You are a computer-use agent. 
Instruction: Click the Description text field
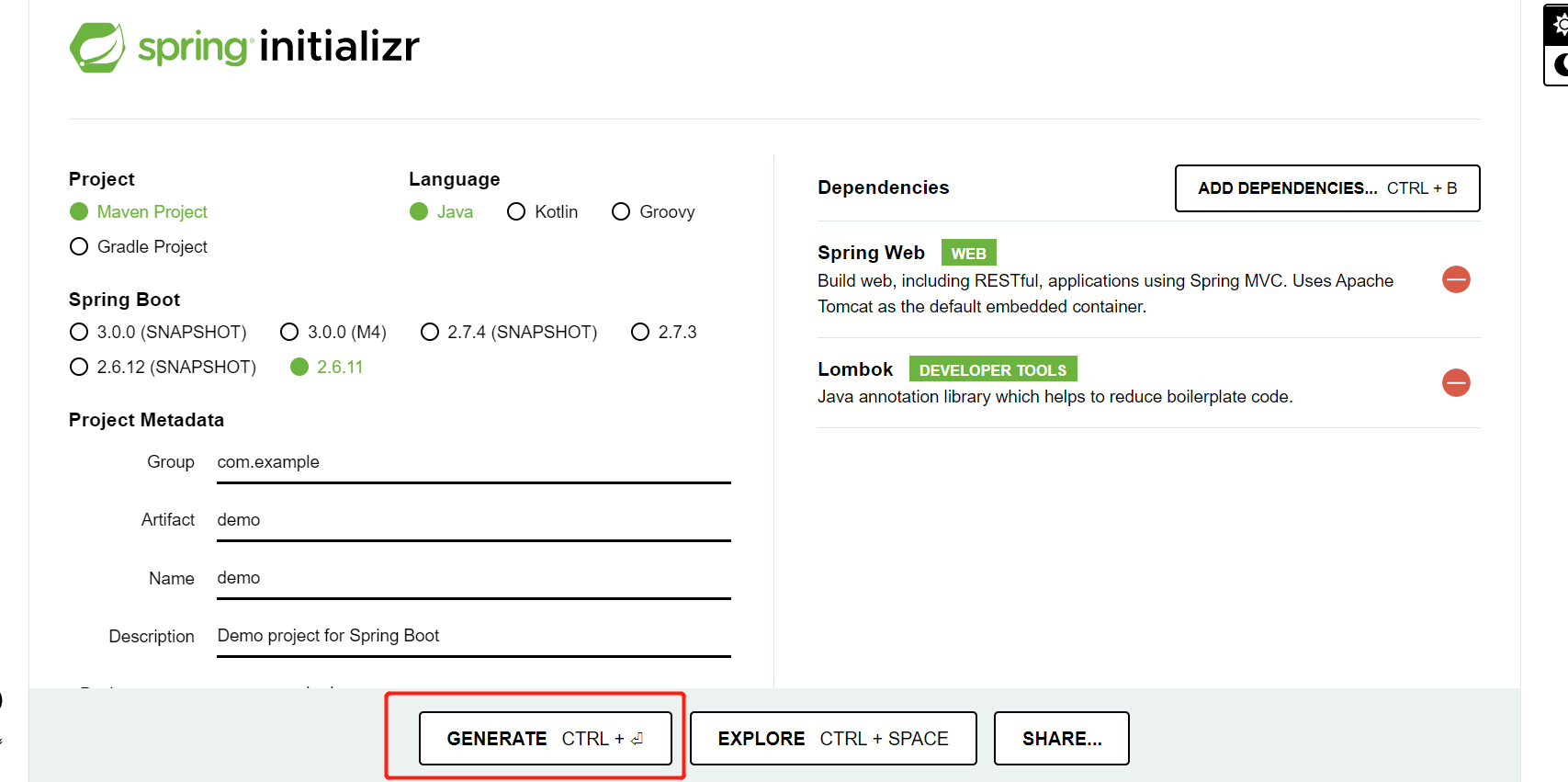[x=474, y=636]
